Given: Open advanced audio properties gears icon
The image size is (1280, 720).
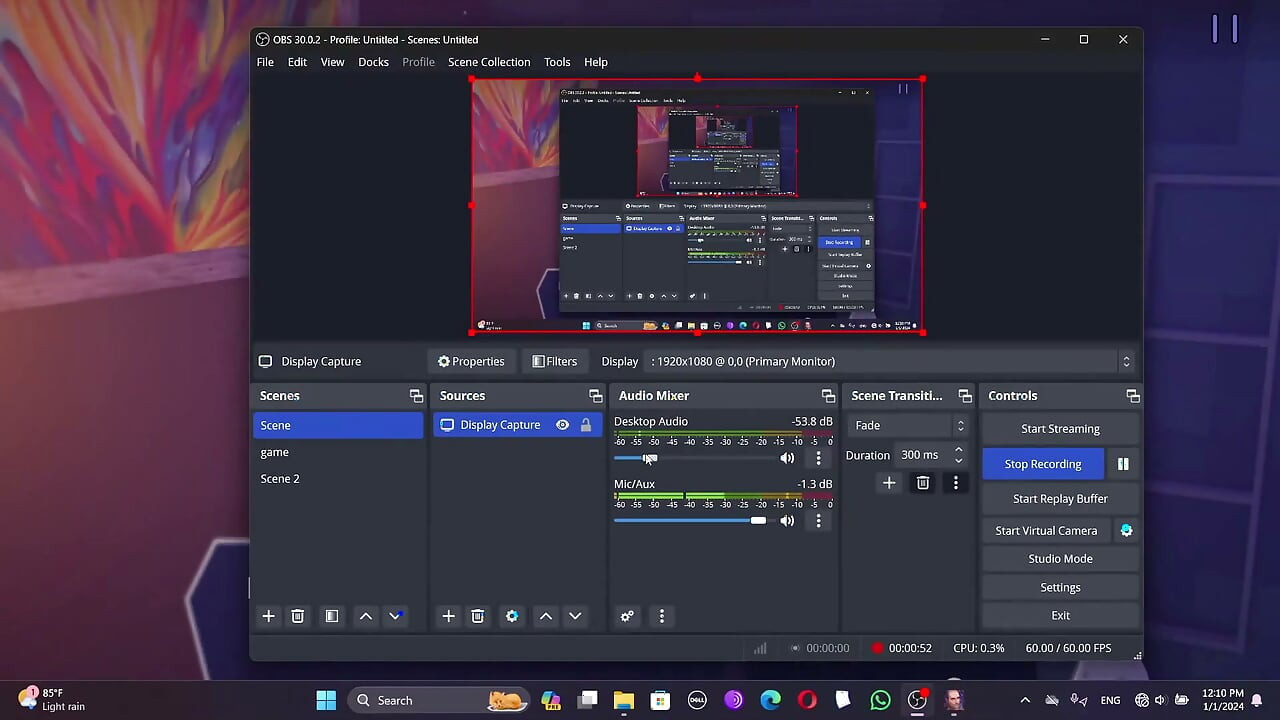Looking at the screenshot, I should (x=627, y=616).
